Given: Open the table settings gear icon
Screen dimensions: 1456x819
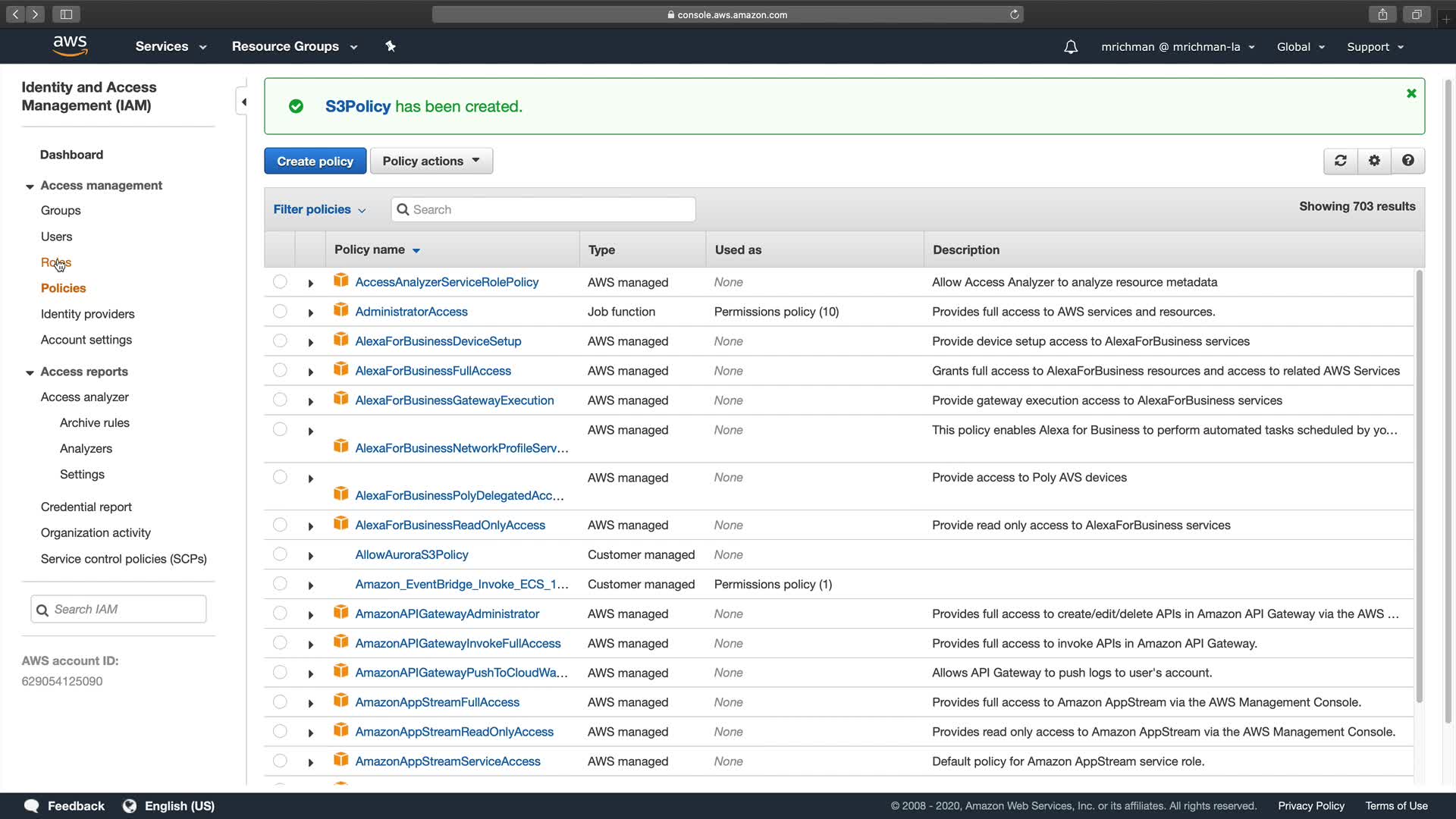Looking at the screenshot, I should [x=1374, y=161].
